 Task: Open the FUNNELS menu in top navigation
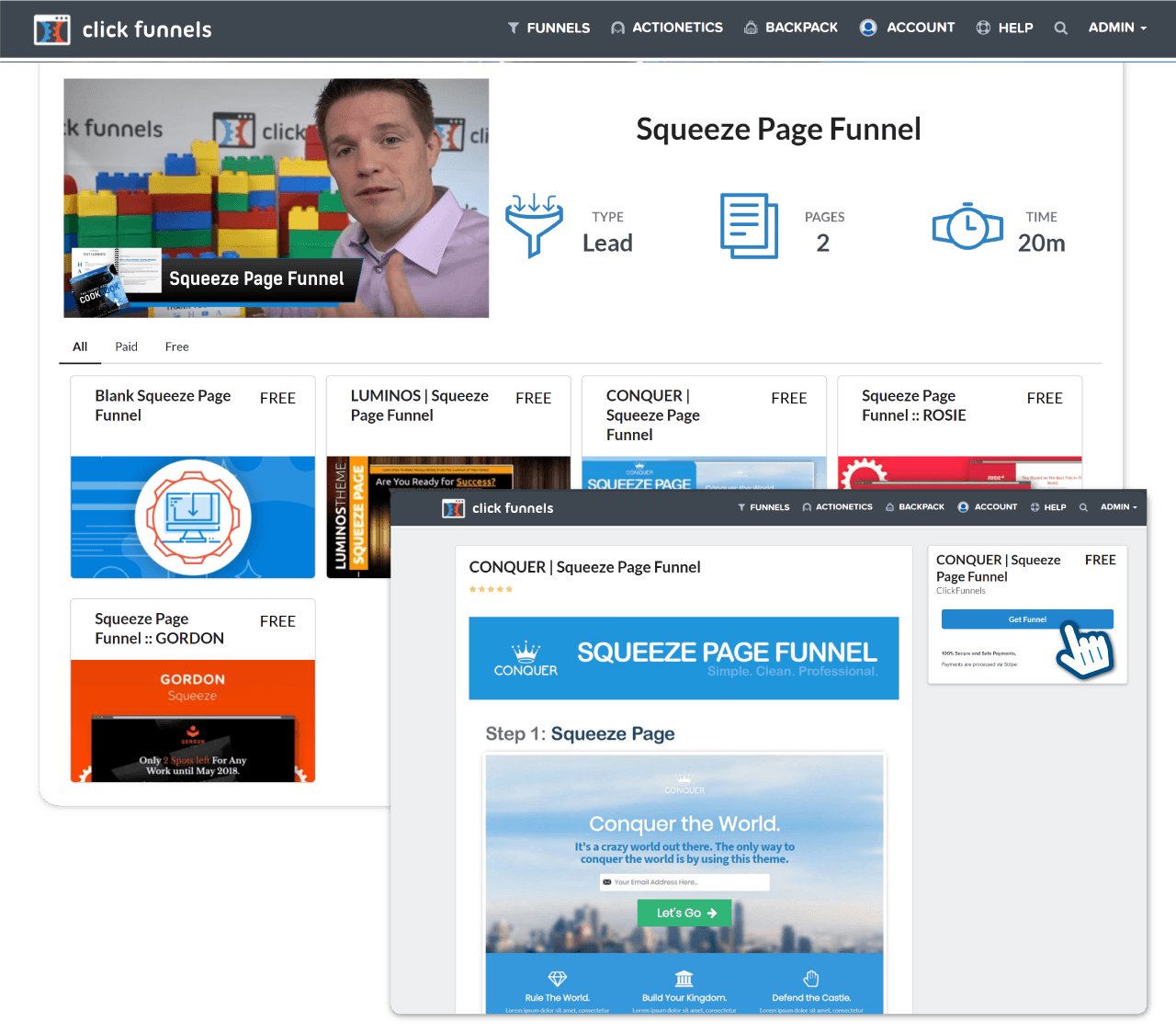pyautogui.click(x=548, y=28)
